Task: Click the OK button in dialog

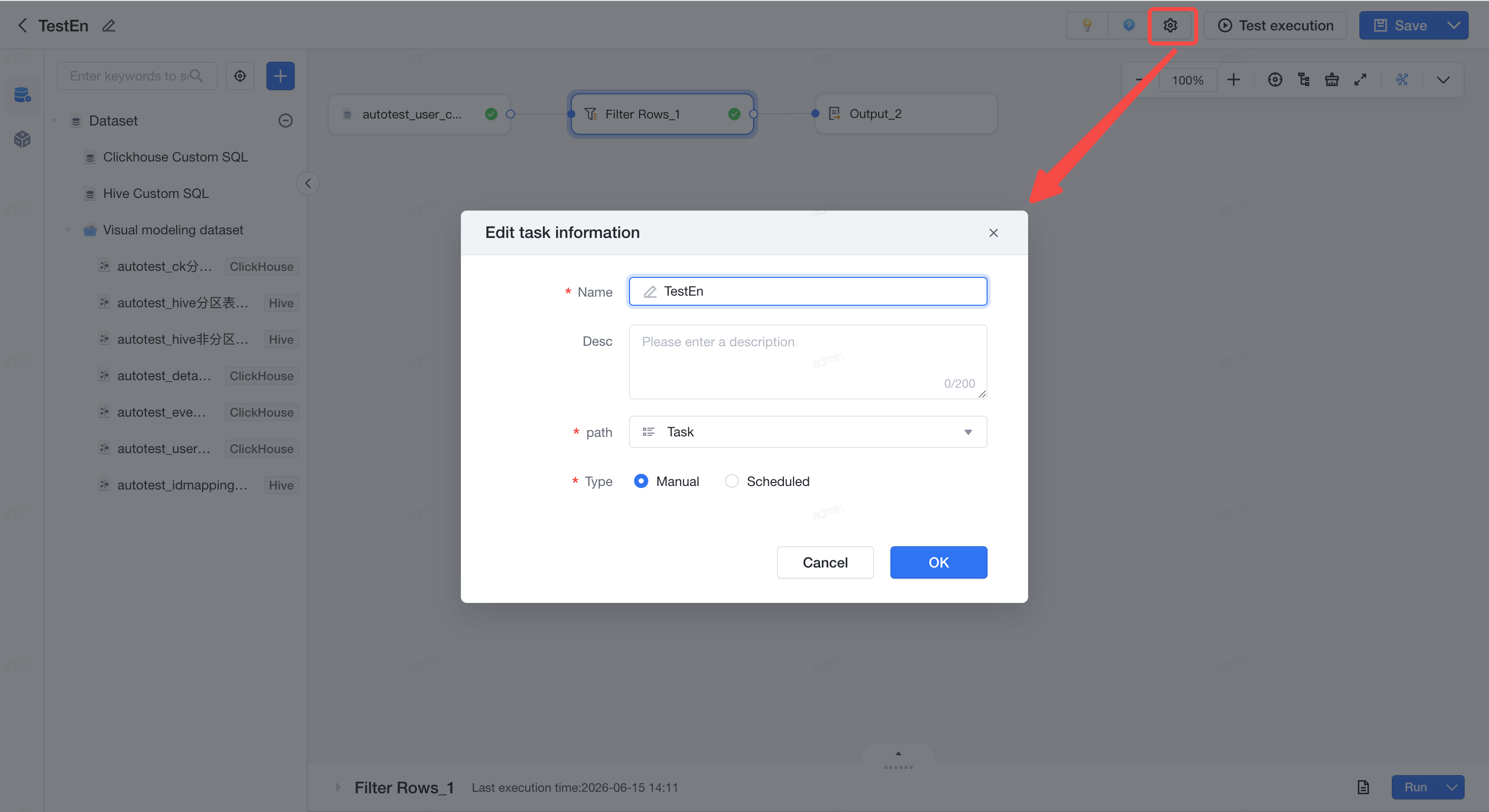Action: coord(938,562)
